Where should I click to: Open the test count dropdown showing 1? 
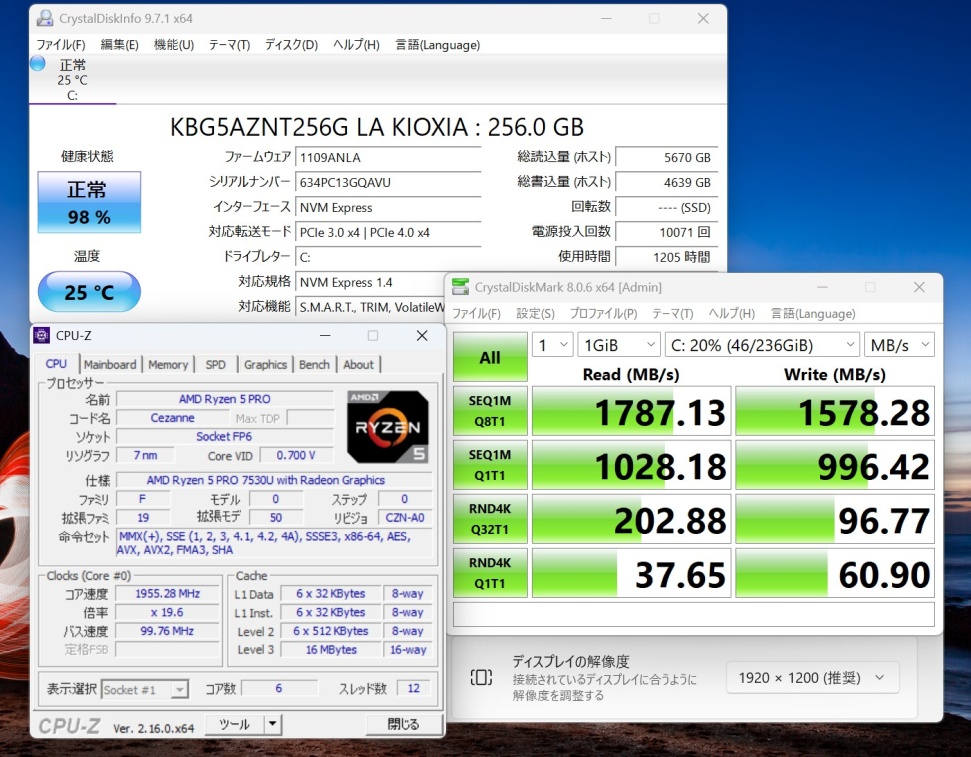551,345
